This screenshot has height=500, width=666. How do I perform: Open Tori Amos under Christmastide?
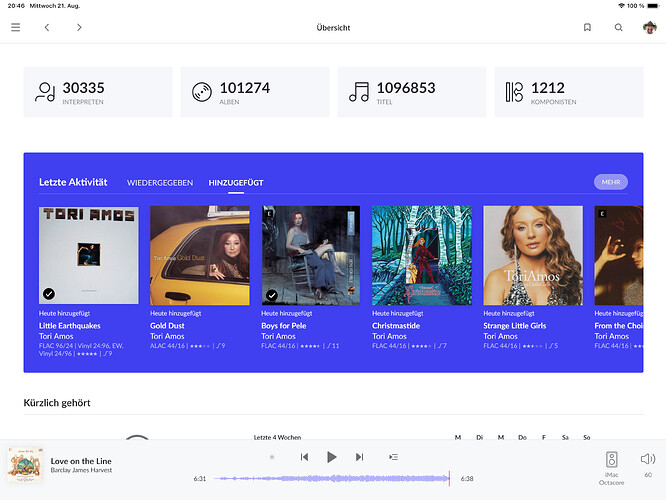[x=389, y=336]
